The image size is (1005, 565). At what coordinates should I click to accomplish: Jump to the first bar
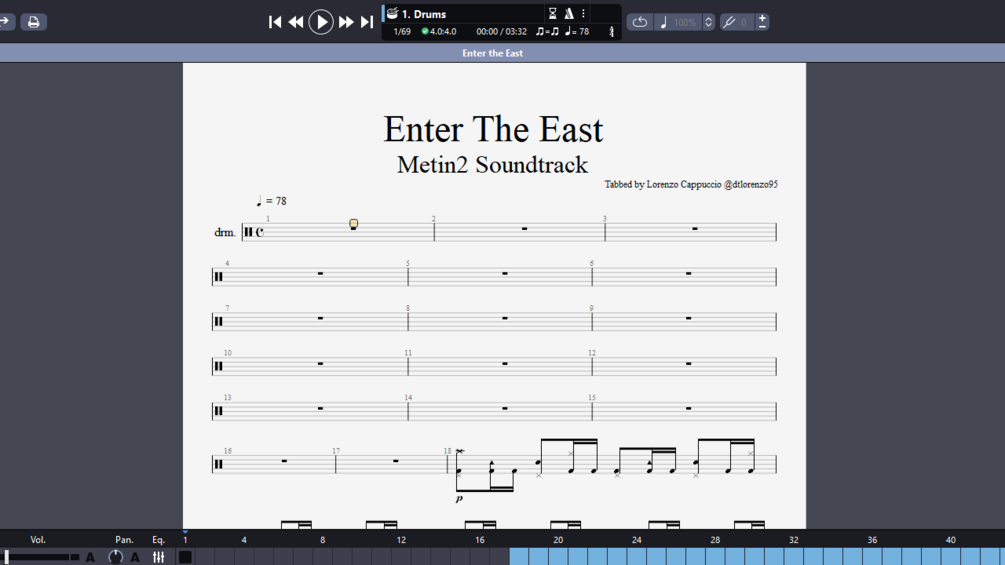point(275,22)
